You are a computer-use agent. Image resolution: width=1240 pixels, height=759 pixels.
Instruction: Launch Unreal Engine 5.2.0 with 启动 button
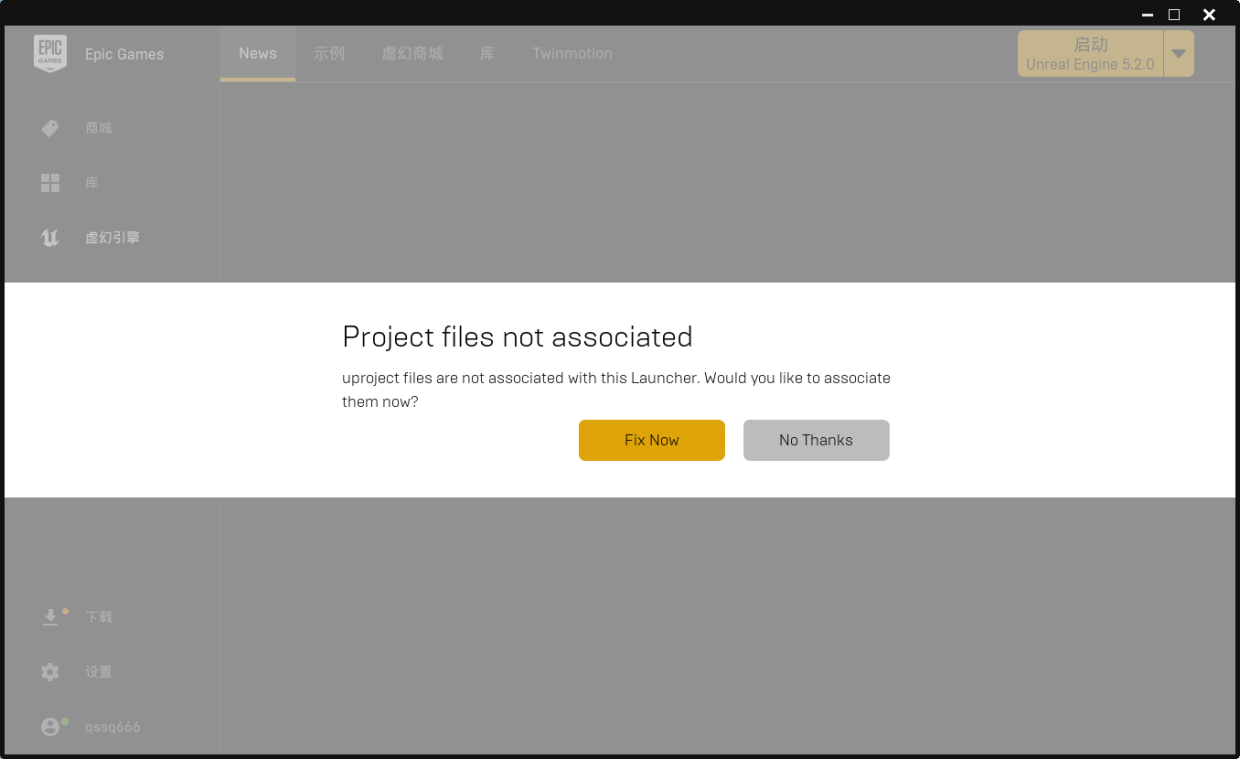pos(1090,54)
